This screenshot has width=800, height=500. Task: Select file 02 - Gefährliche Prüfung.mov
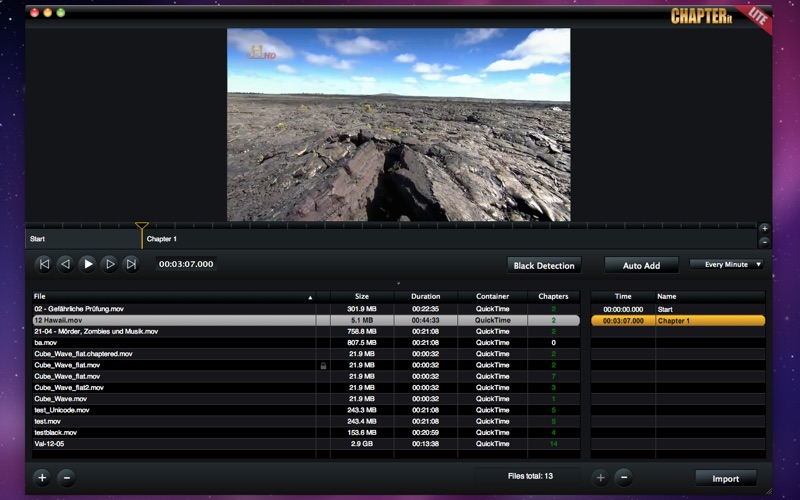tap(306, 309)
